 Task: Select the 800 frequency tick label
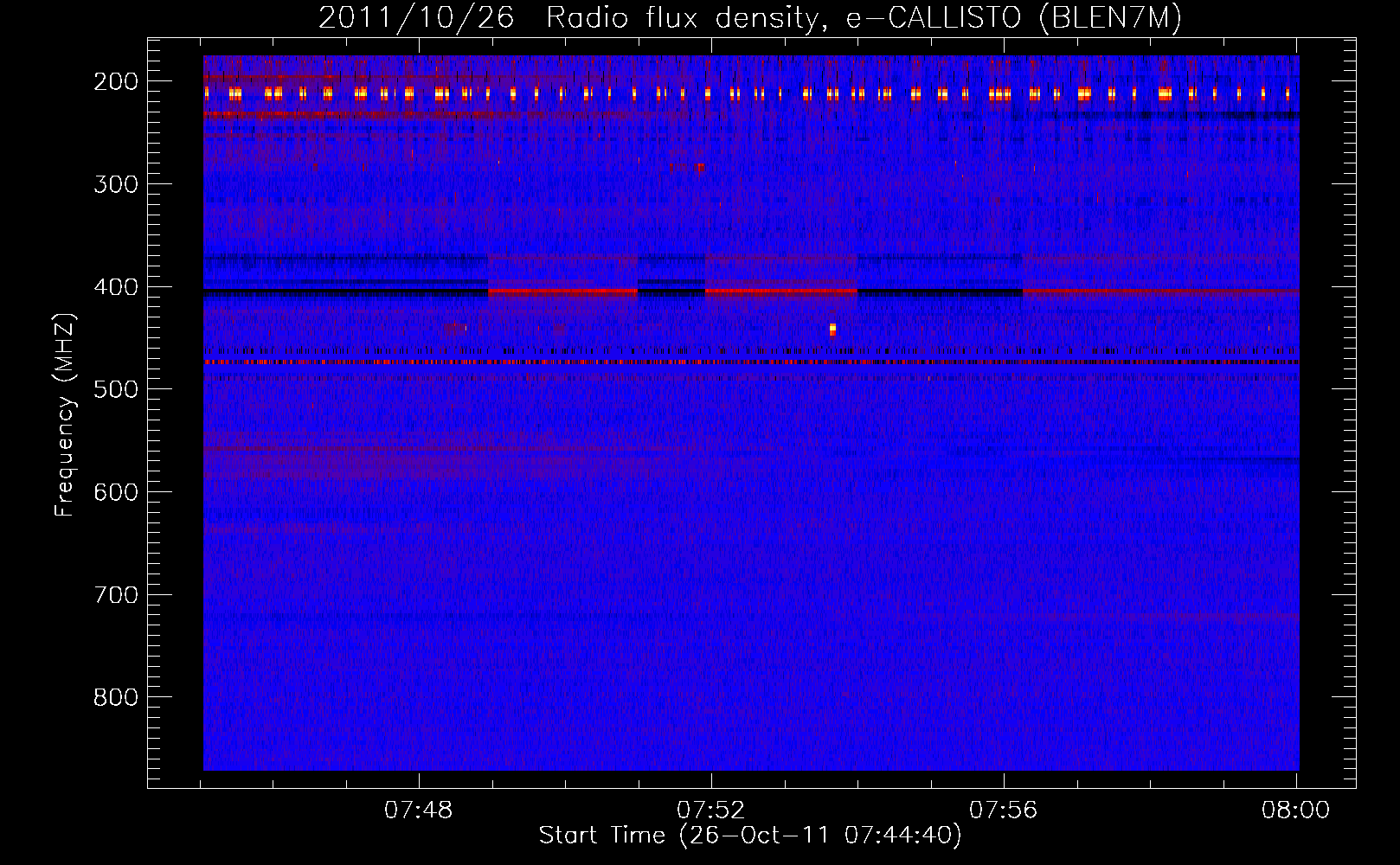(x=116, y=697)
